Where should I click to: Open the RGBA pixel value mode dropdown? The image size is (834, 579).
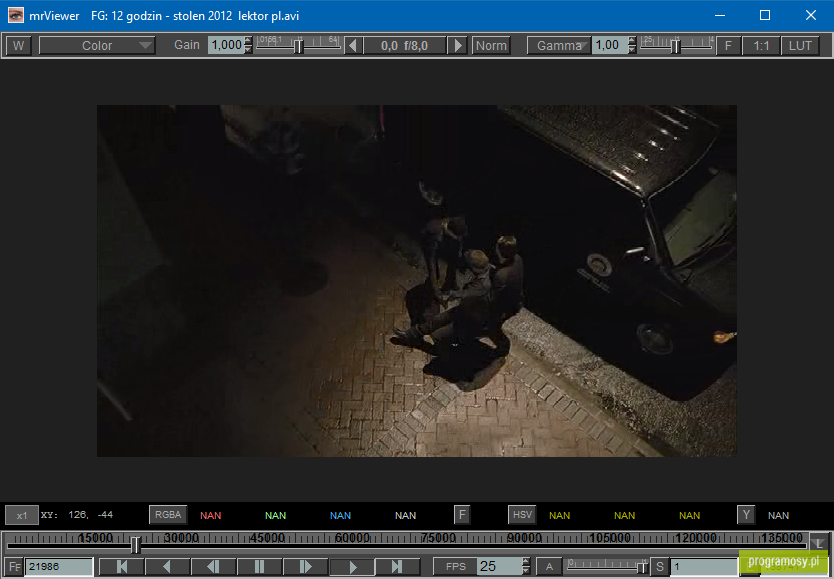168,515
